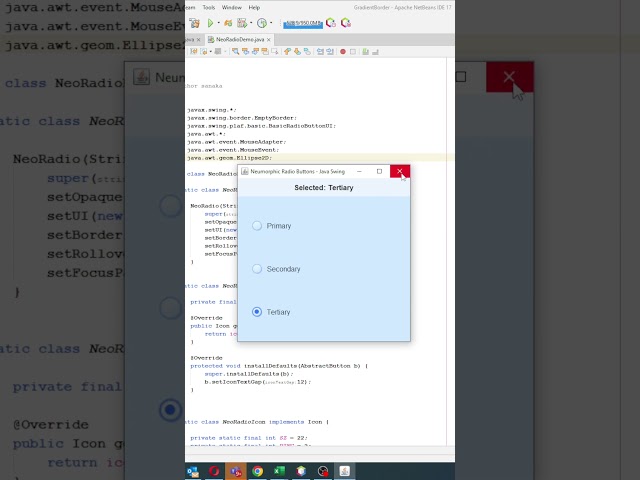Toggle Rectangular Selection editor icon
The width and height of the screenshot is (640, 480).
[x=275, y=51]
